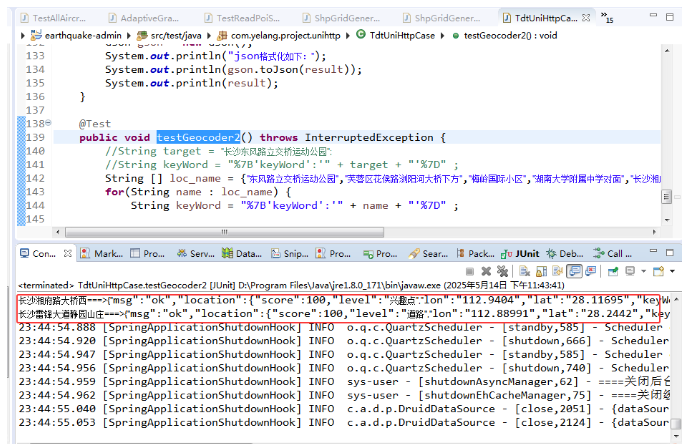
Task: Expand breadcrumb arrow after src/test/java
Action: 209,36
